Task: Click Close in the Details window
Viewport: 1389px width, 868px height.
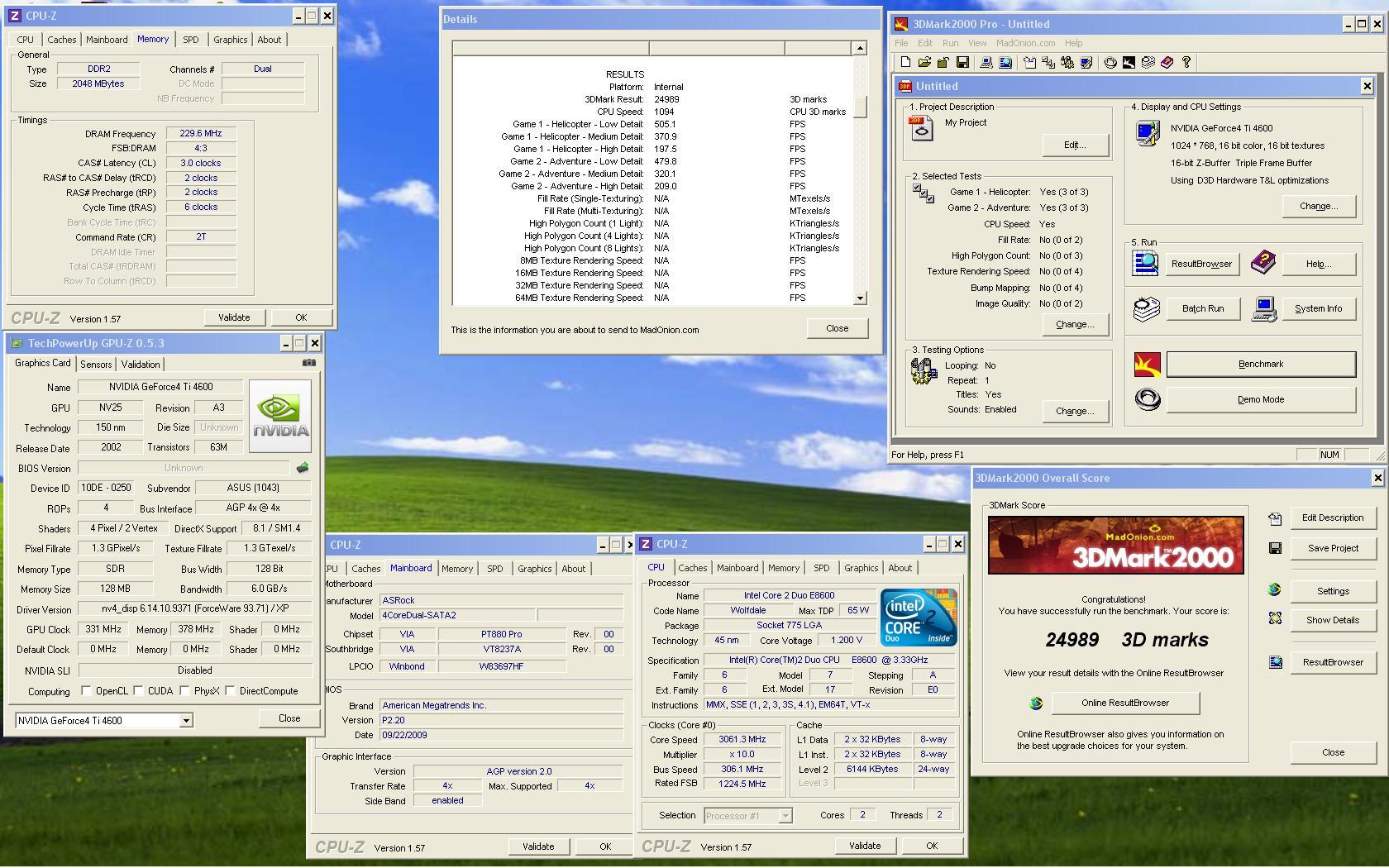Action: tap(837, 328)
